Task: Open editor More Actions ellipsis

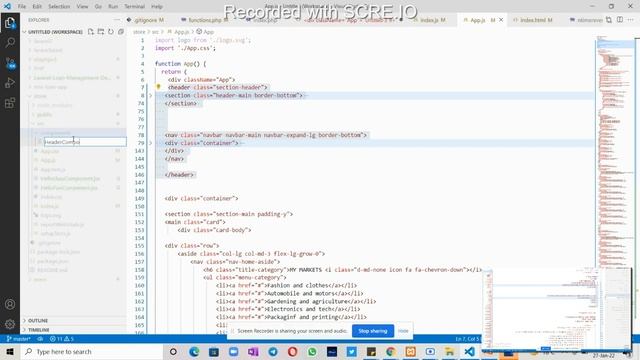Action: [x=631, y=20]
